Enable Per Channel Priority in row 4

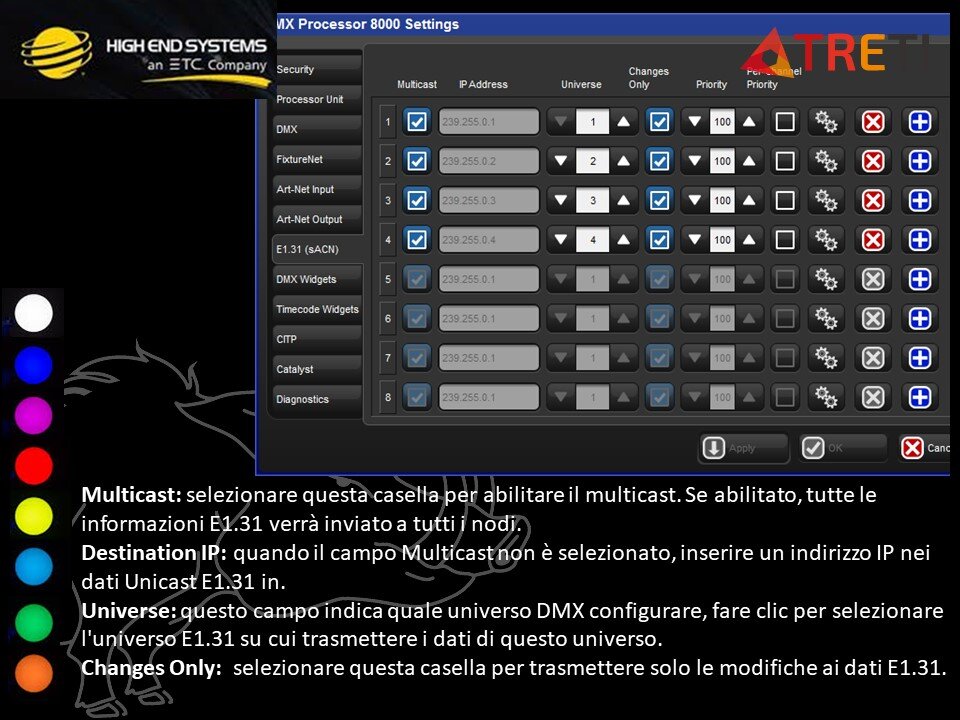pyautogui.click(x=785, y=240)
